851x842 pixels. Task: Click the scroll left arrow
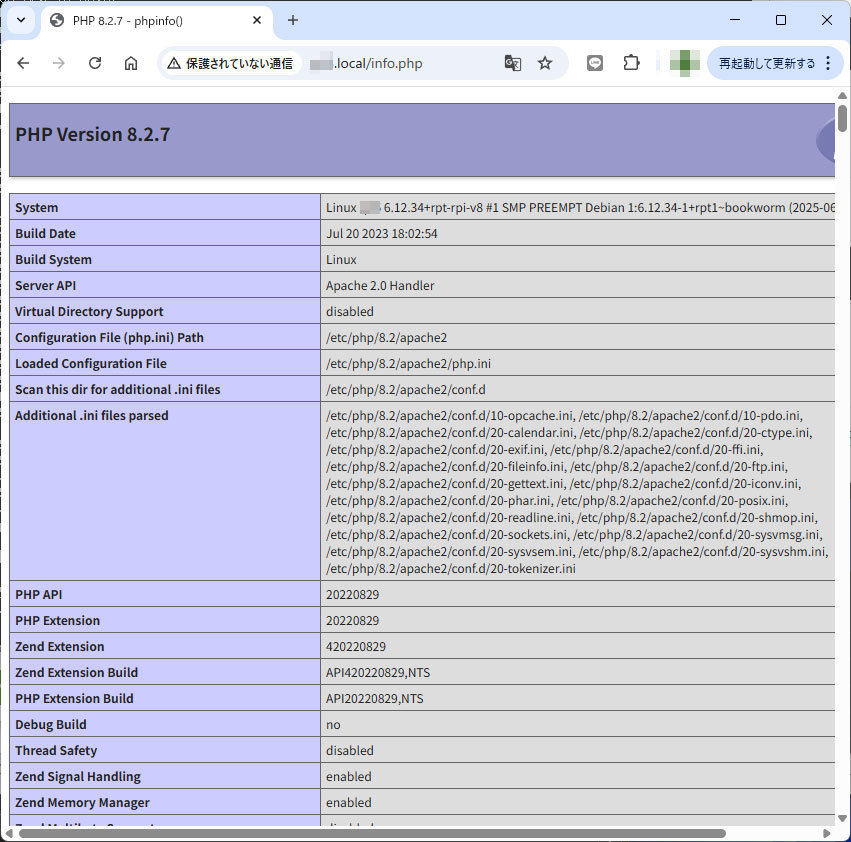point(9,833)
